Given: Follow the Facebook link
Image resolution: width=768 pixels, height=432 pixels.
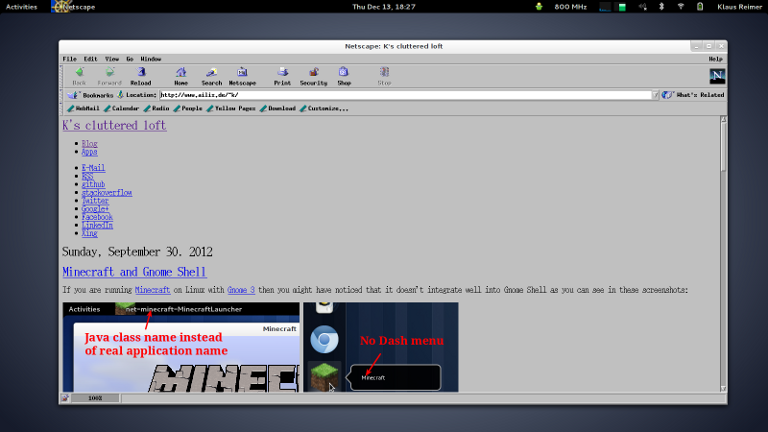Looking at the screenshot, I should (x=97, y=217).
